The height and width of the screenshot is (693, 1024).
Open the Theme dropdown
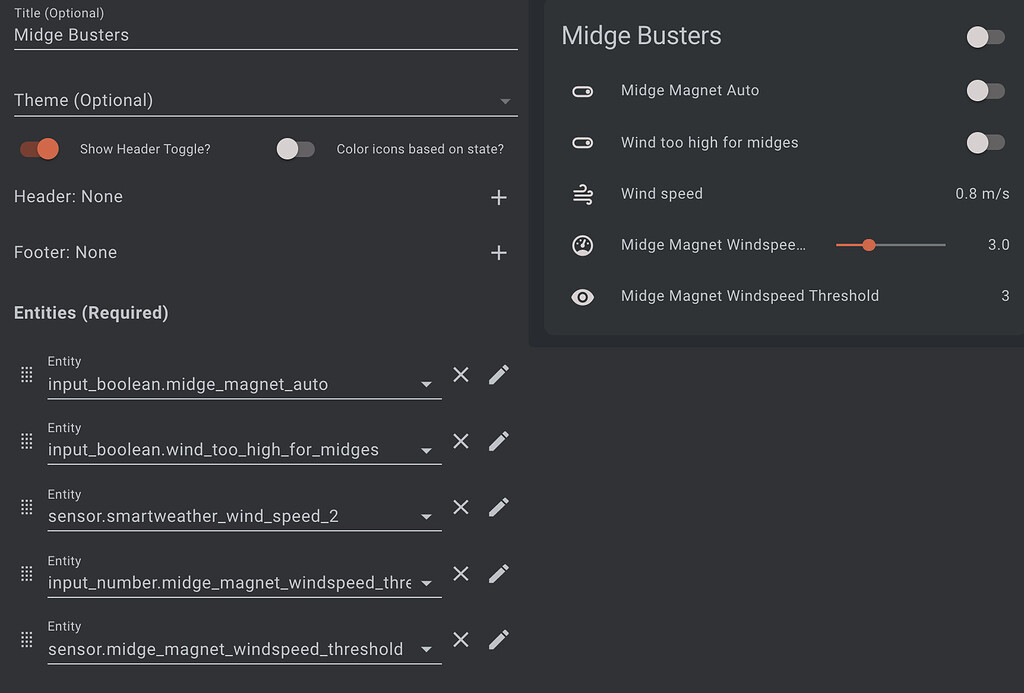click(x=507, y=100)
